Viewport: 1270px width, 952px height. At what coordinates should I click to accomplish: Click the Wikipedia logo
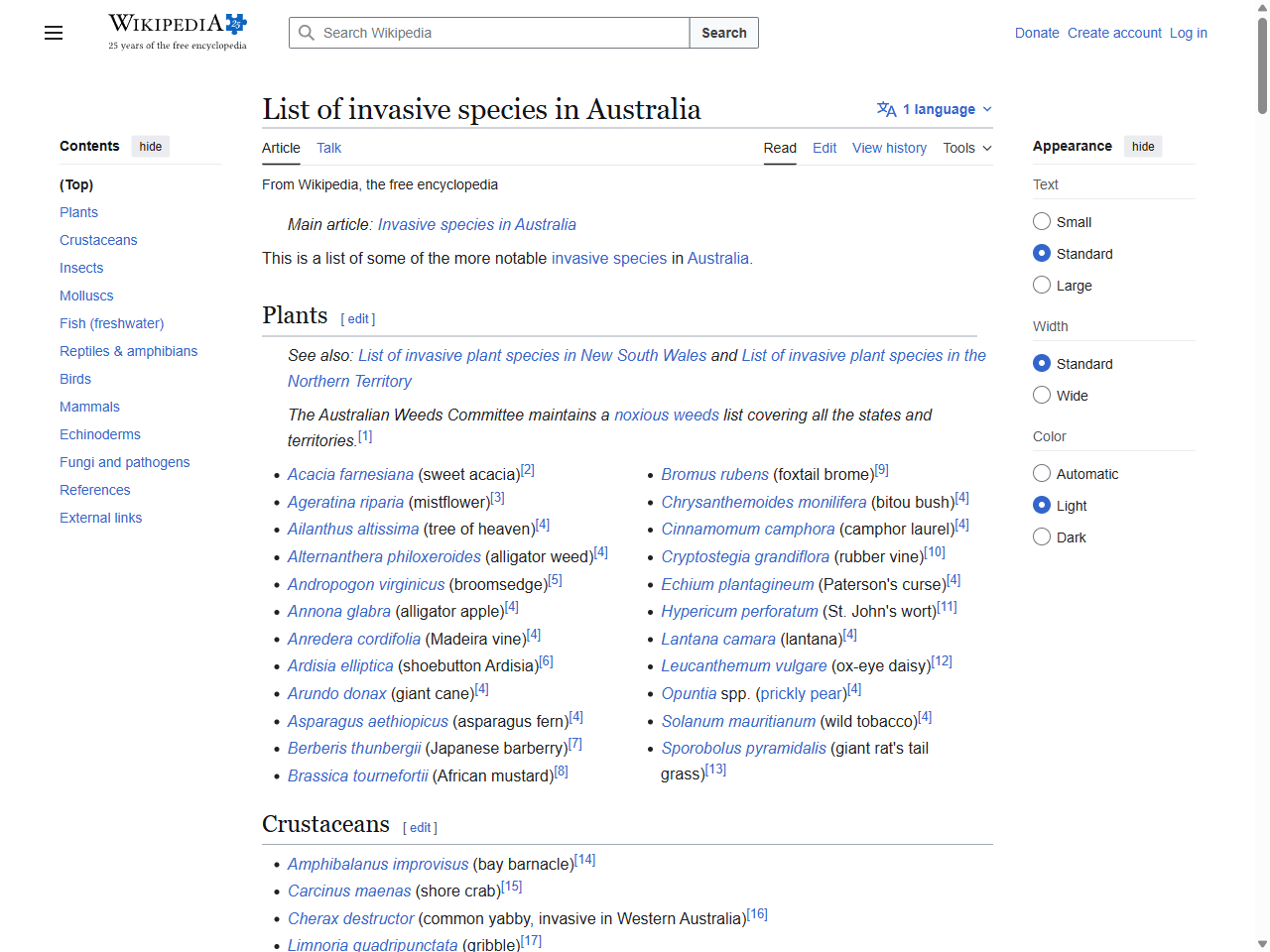click(178, 32)
